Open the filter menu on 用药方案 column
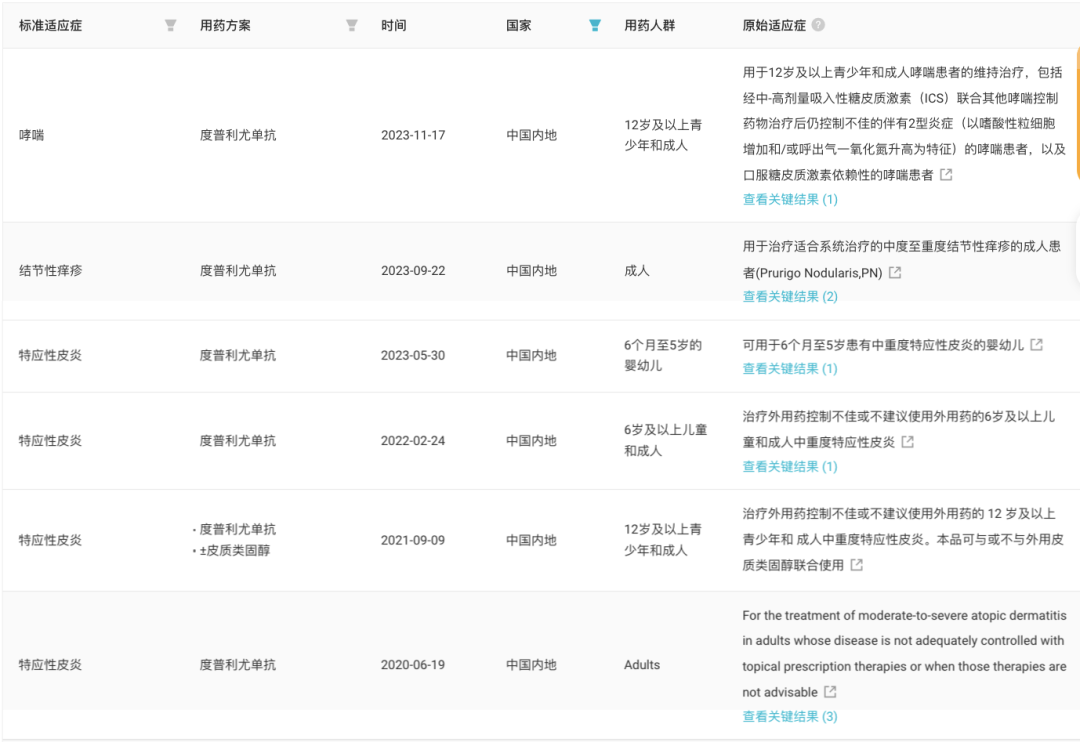The image size is (1080, 742). tap(351, 25)
